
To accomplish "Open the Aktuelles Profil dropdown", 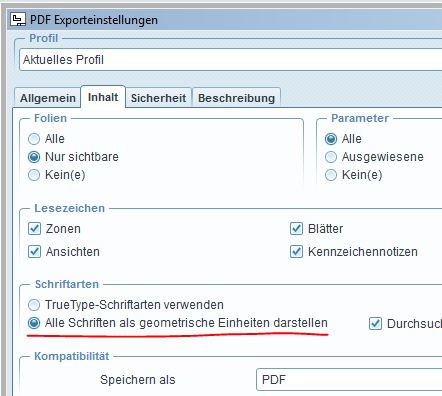I will (231, 60).
